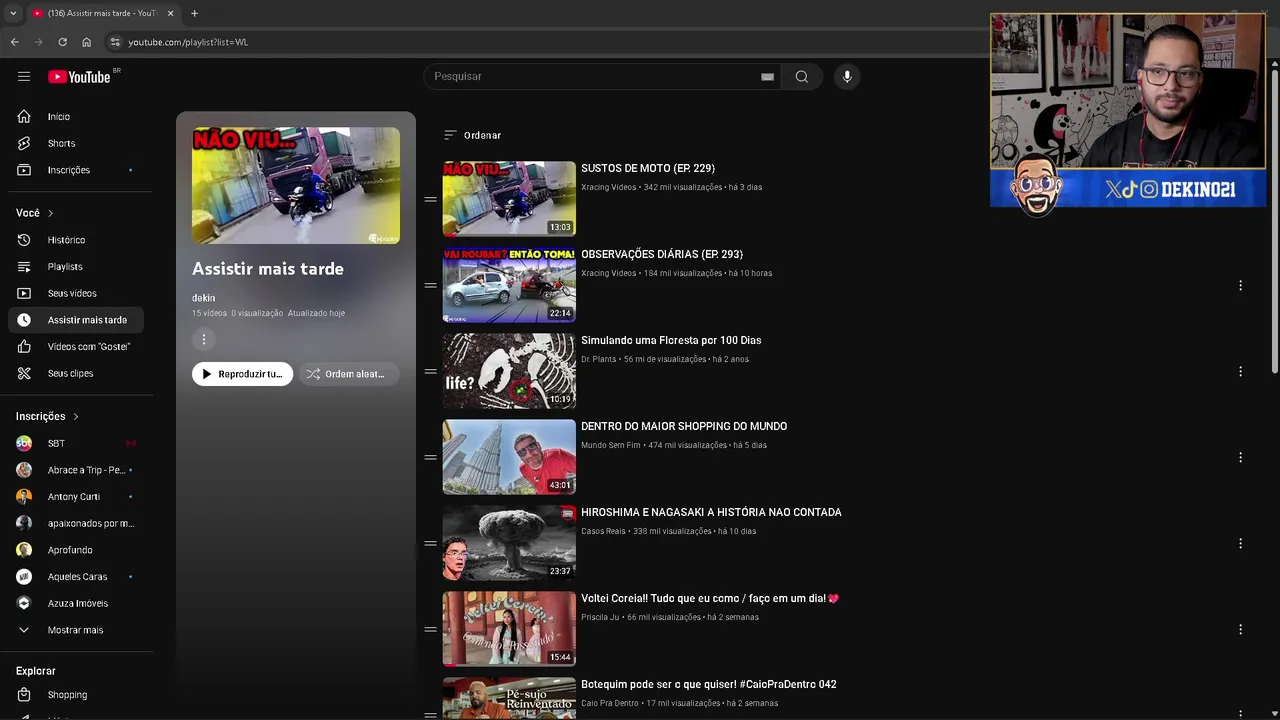Click Ordem aleatória shuffle button
This screenshot has height=720, width=1280.
click(x=348, y=374)
